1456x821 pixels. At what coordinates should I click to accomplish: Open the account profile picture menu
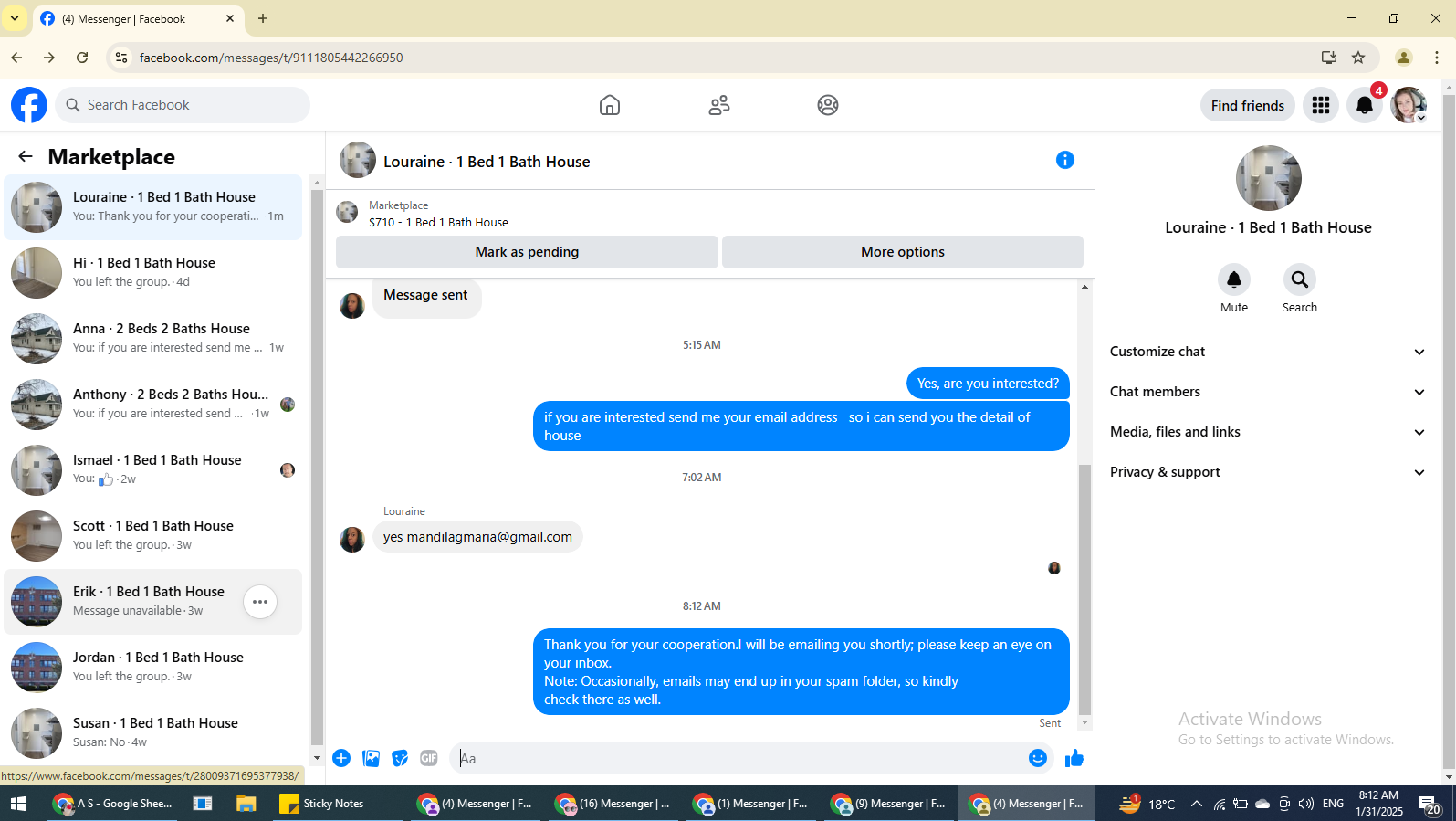(1409, 105)
